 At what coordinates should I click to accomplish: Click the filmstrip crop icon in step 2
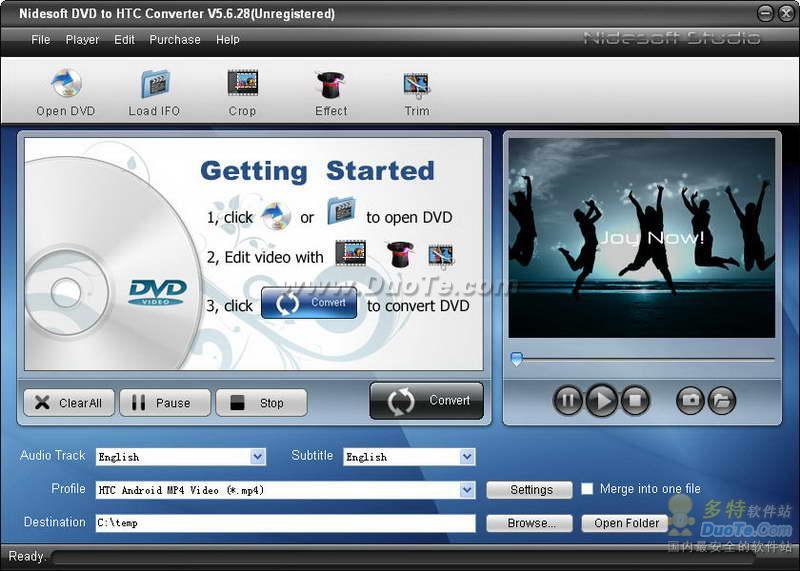(x=351, y=253)
